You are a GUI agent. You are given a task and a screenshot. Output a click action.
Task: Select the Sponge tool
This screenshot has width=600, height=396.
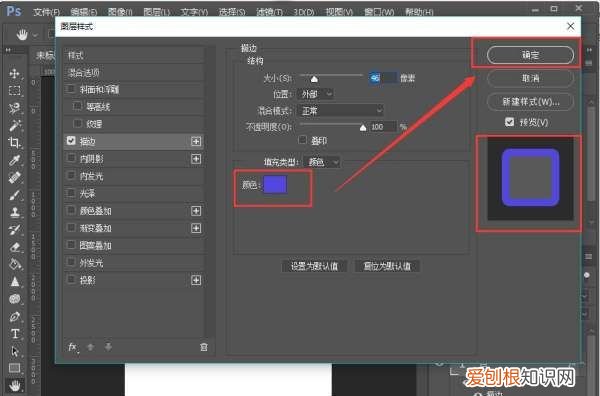coord(15,299)
